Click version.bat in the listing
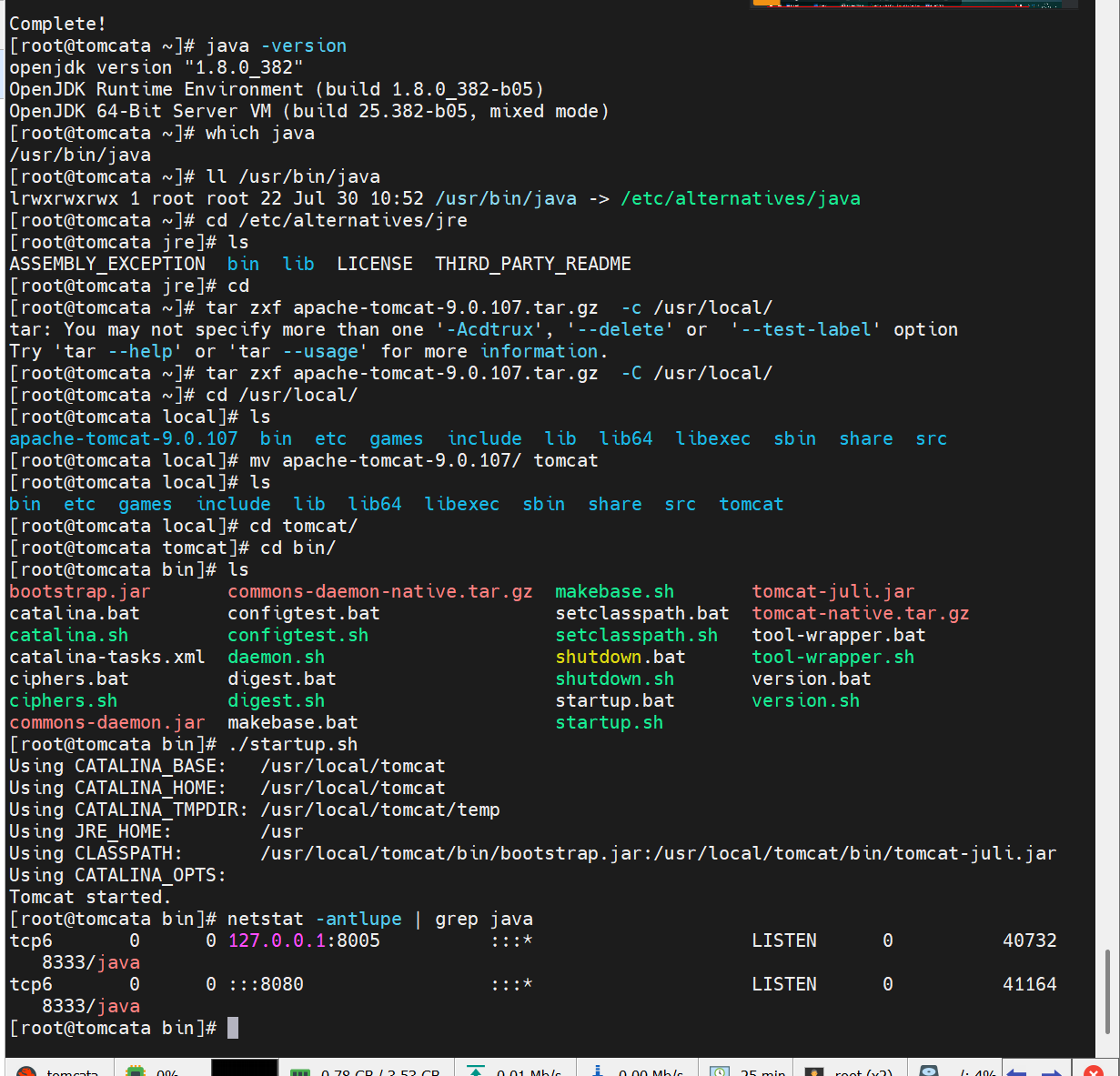1120x1076 pixels. click(x=812, y=679)
